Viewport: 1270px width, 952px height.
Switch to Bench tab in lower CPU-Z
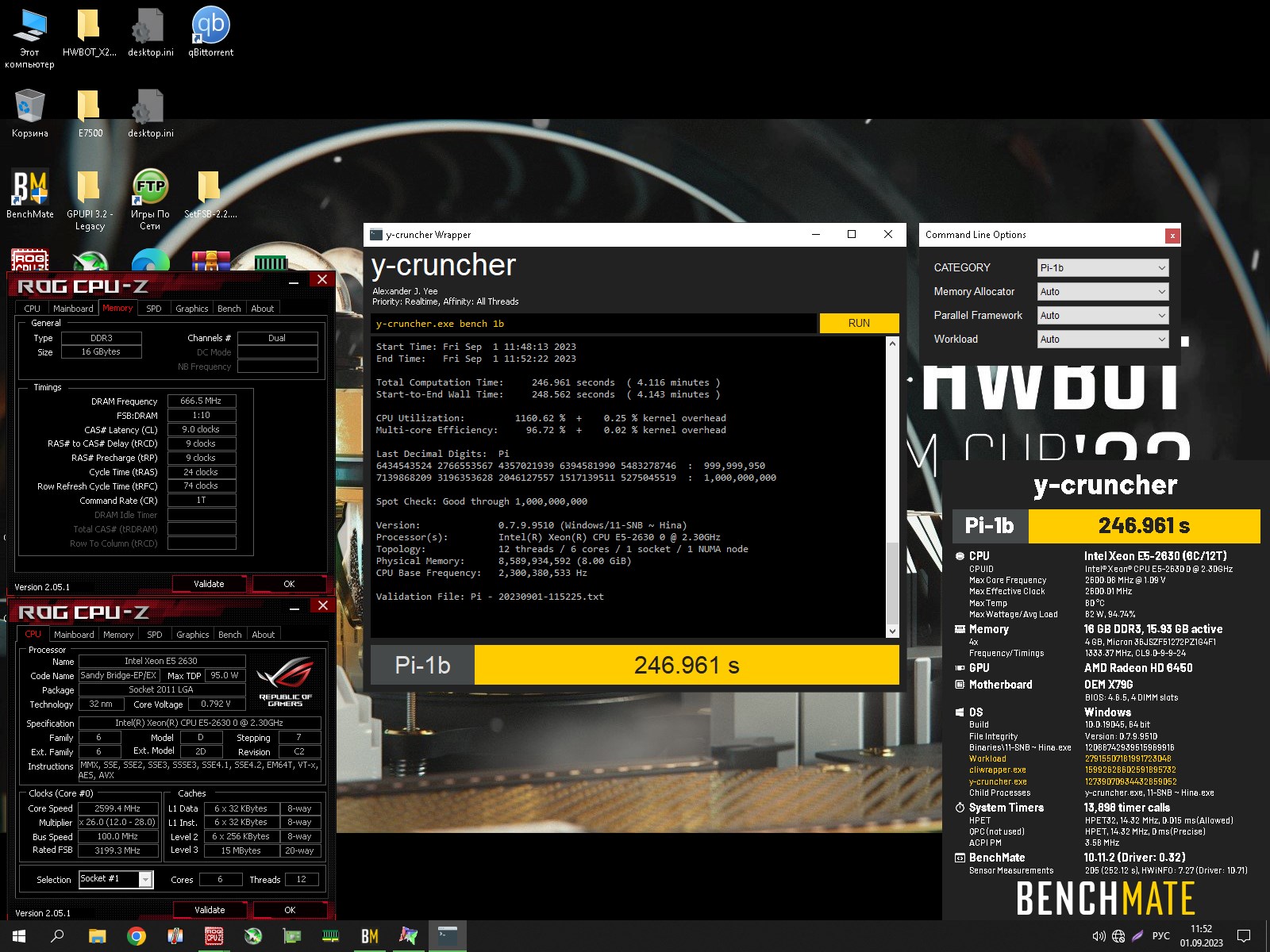pyautogui.click(x=230, y=635)
